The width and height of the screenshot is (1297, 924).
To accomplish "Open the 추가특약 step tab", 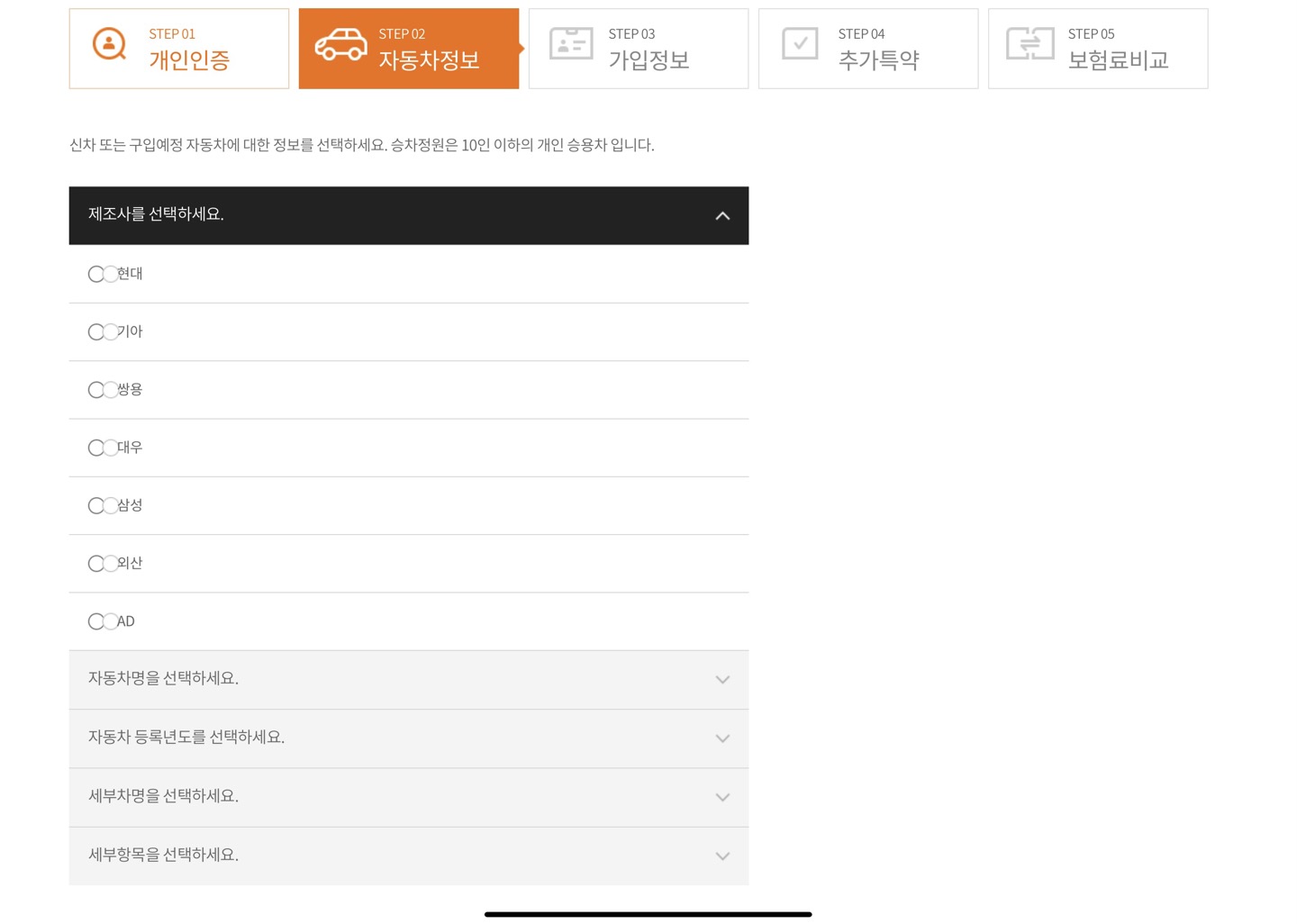I will (868, 49).
